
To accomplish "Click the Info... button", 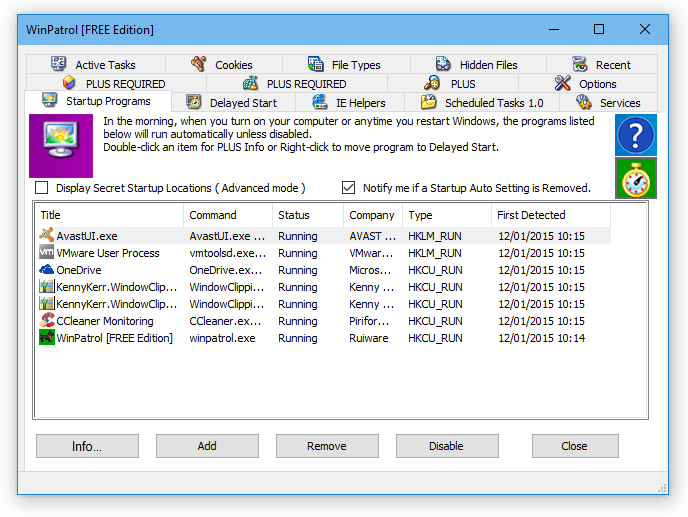I will [87, 446].
